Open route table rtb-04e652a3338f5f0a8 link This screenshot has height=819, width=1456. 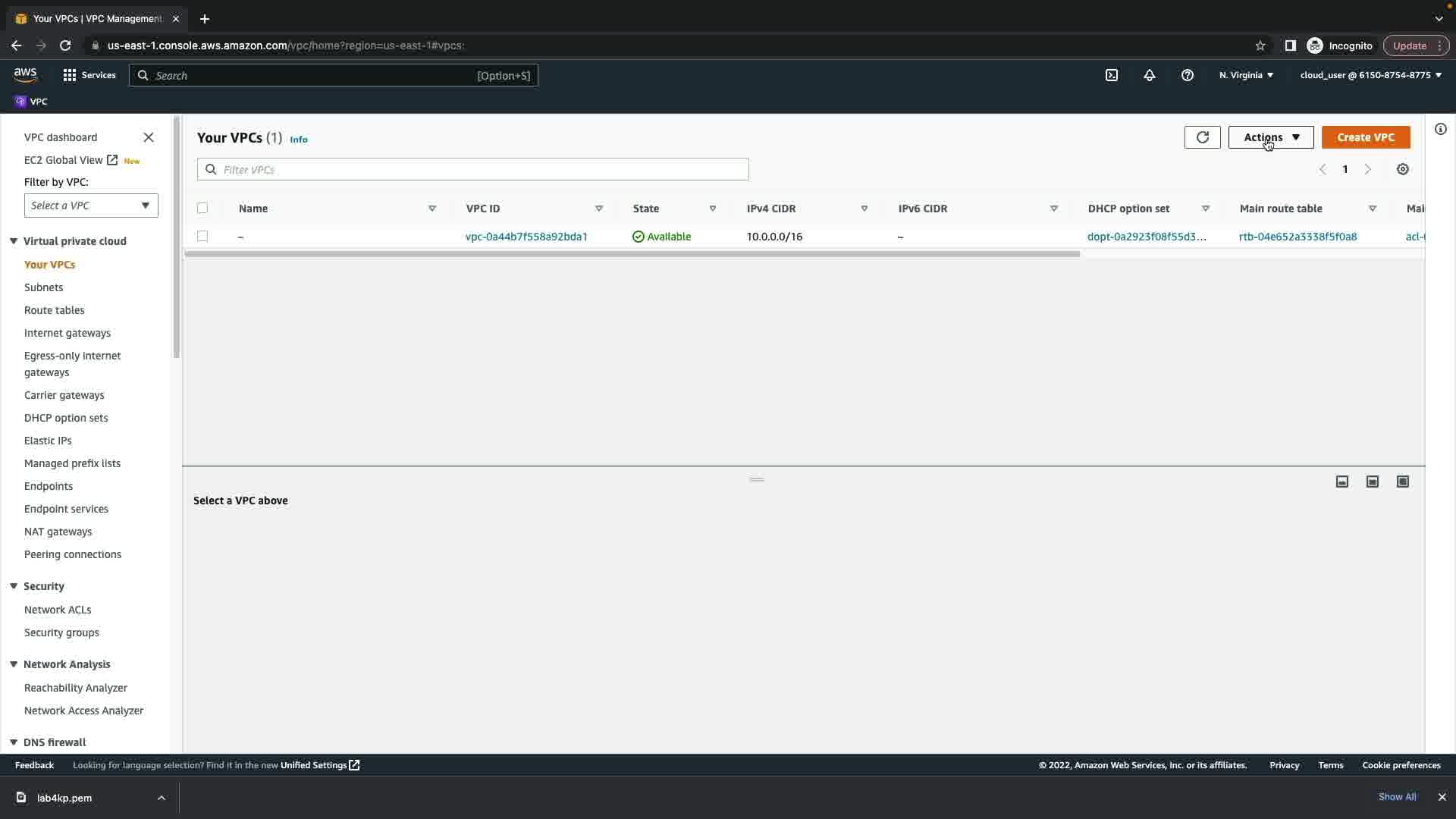tap(1298, 237)
